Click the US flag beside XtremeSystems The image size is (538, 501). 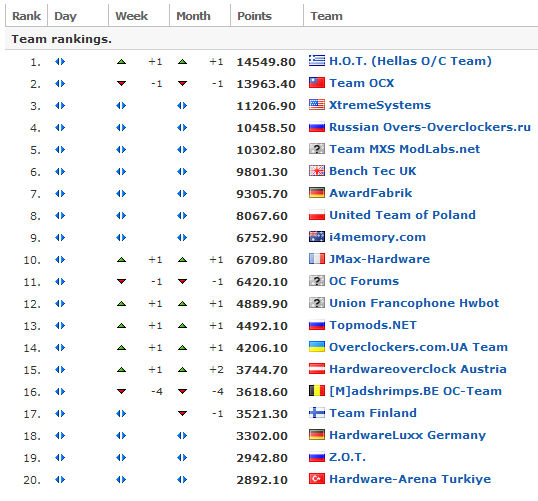317,104
